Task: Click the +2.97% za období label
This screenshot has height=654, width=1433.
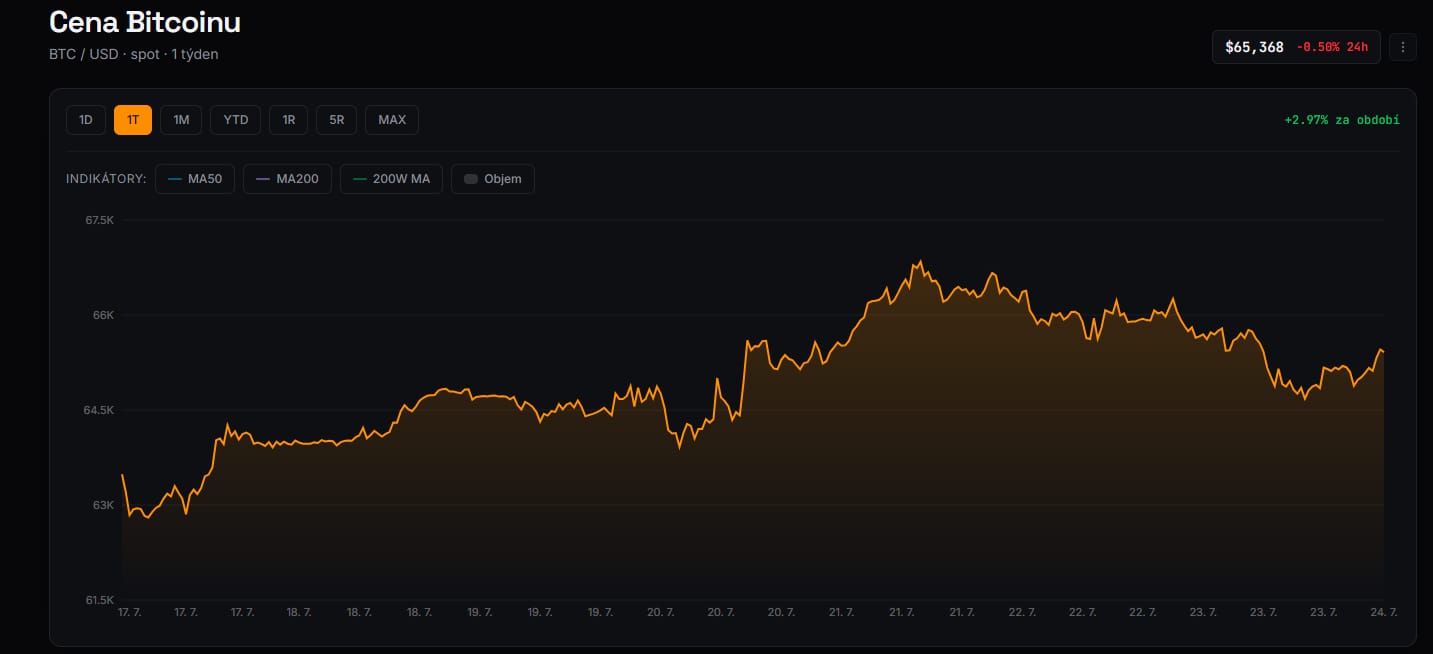Action: [1342, 120]
